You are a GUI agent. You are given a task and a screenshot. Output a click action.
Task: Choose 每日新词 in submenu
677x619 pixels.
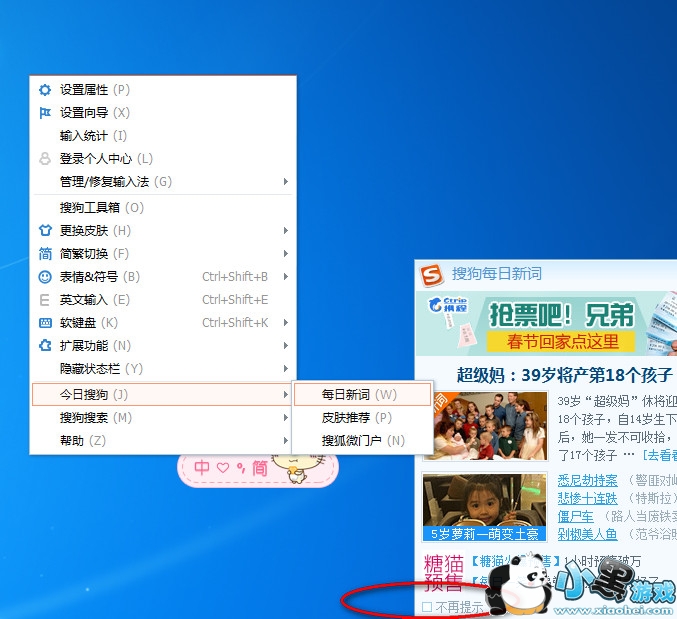click(363, 395)
